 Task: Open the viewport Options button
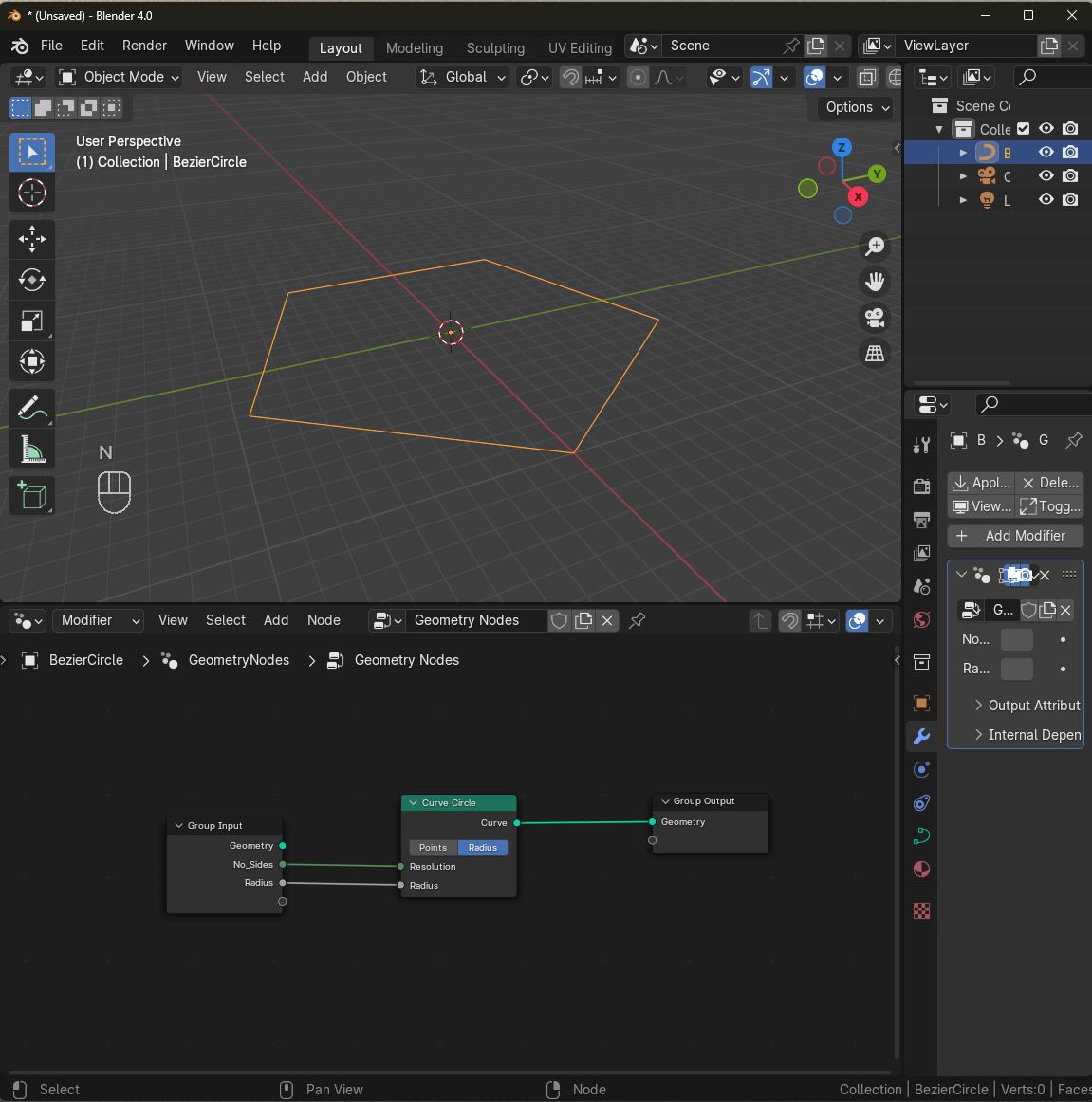857,107
